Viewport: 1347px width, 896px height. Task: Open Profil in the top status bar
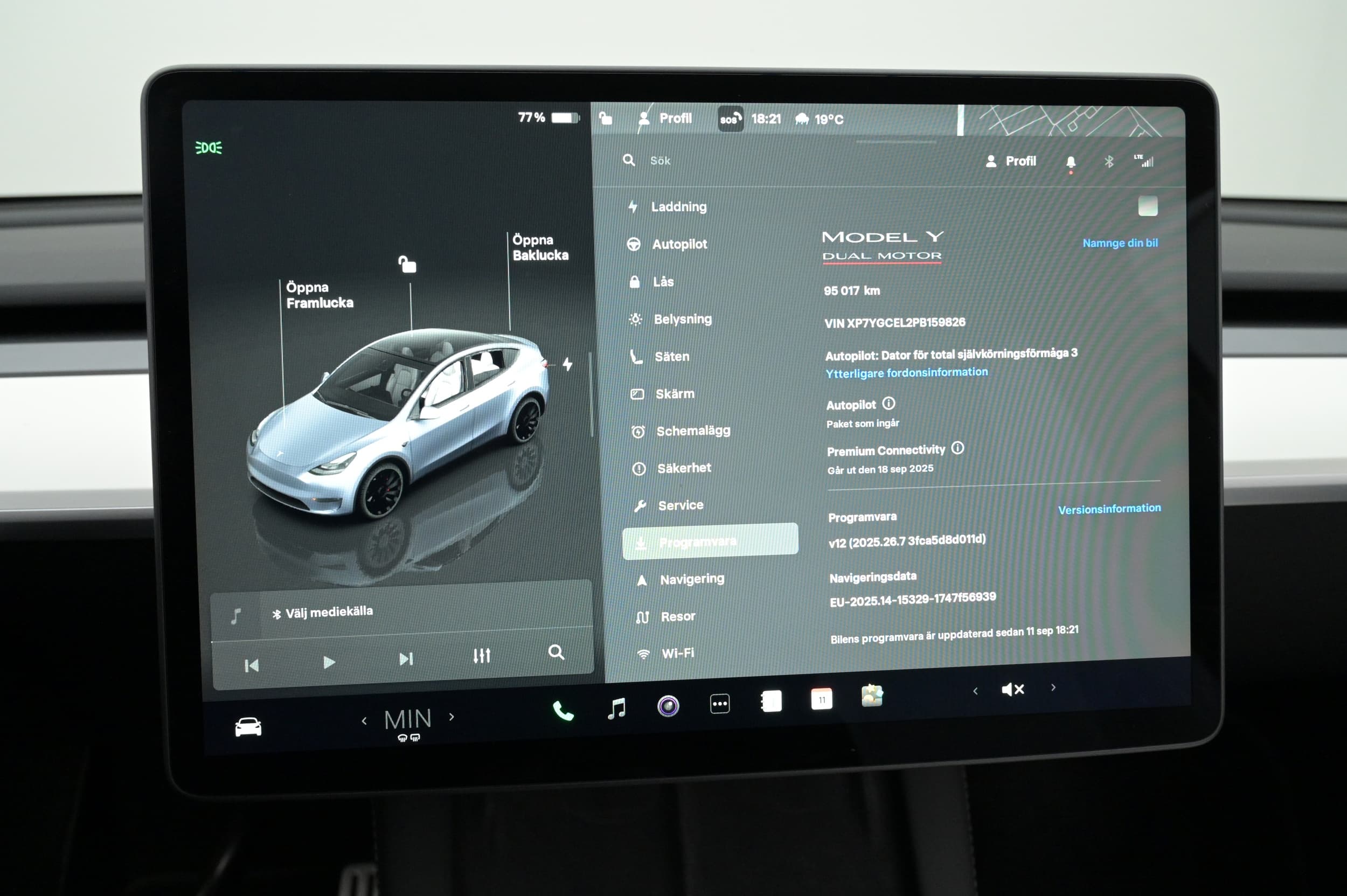665,119
